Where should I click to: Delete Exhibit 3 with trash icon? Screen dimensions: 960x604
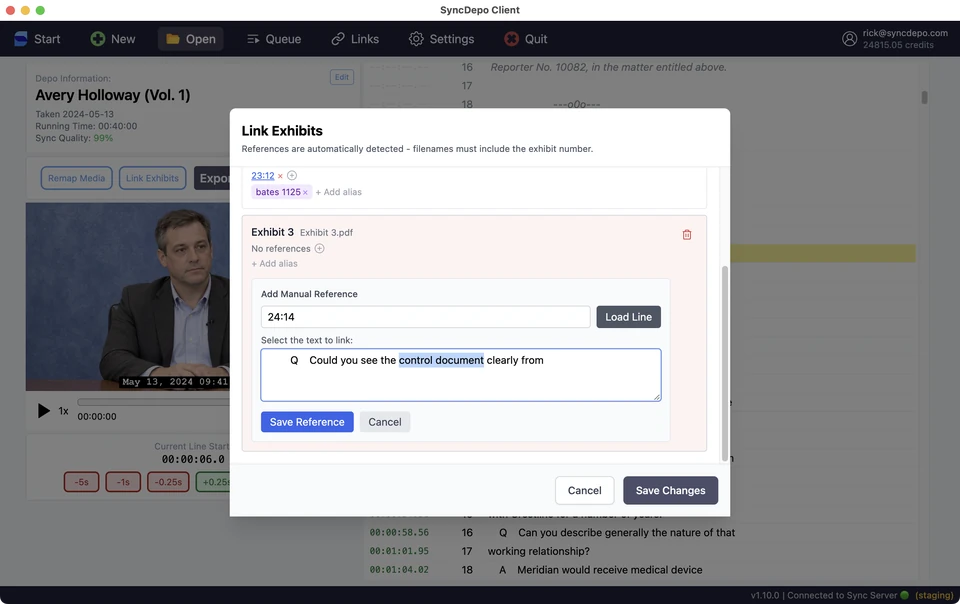pyautogui.click(x=687, y=235)
